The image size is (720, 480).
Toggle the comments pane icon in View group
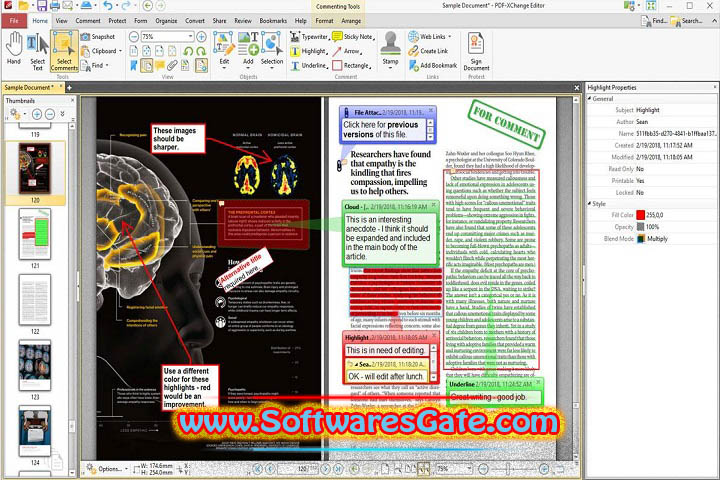coord(159,66)
